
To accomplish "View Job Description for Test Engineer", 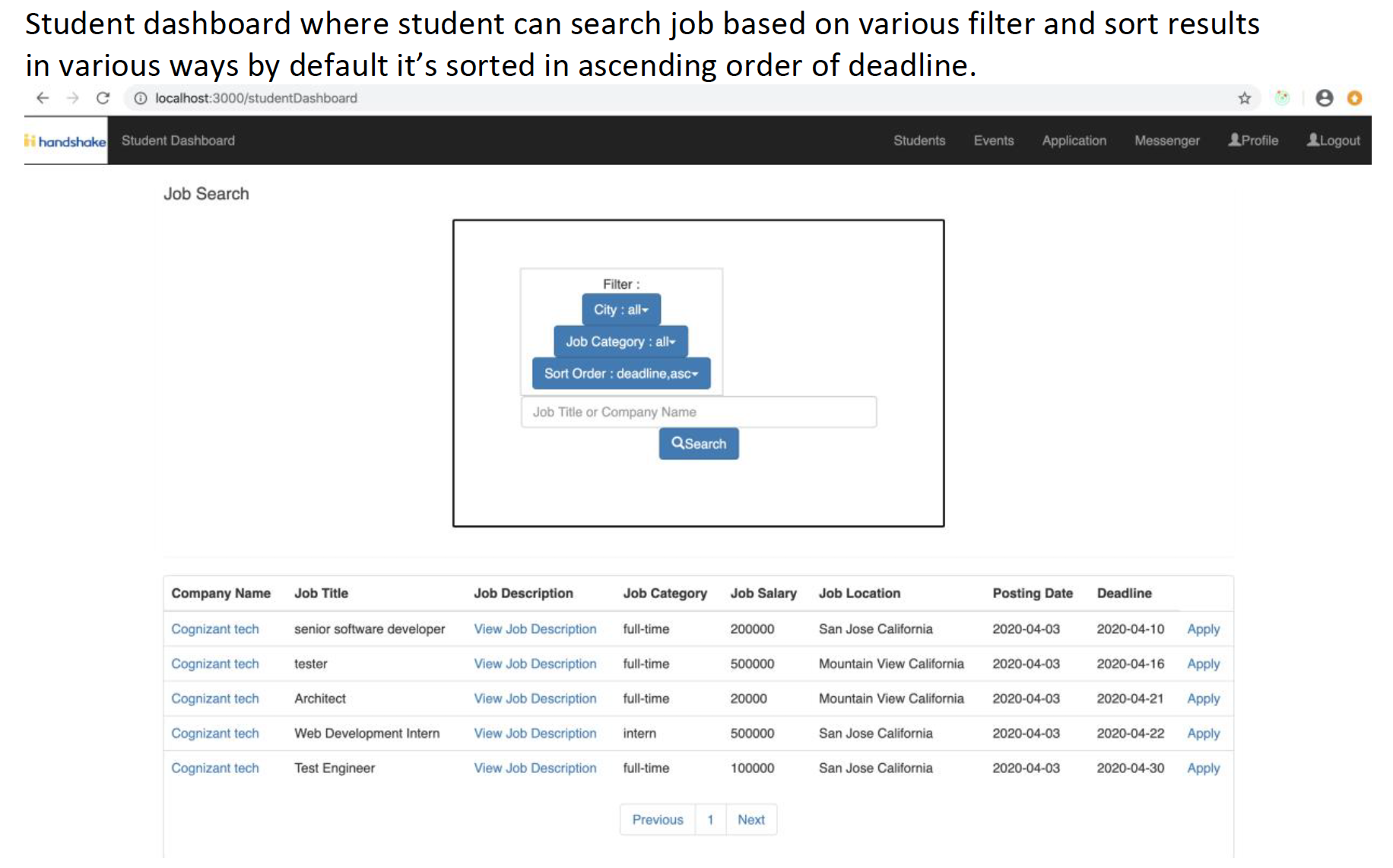I will click(x=535, y=768).
